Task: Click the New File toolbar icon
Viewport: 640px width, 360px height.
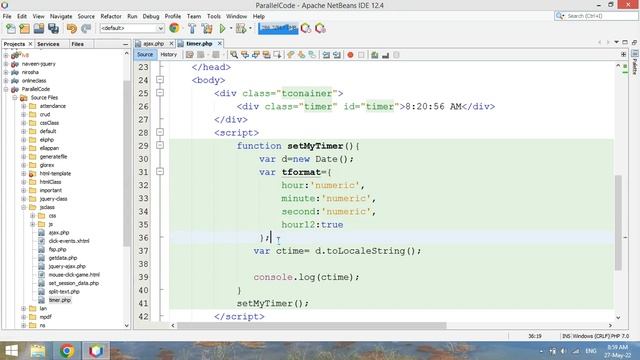Action: 11,28
